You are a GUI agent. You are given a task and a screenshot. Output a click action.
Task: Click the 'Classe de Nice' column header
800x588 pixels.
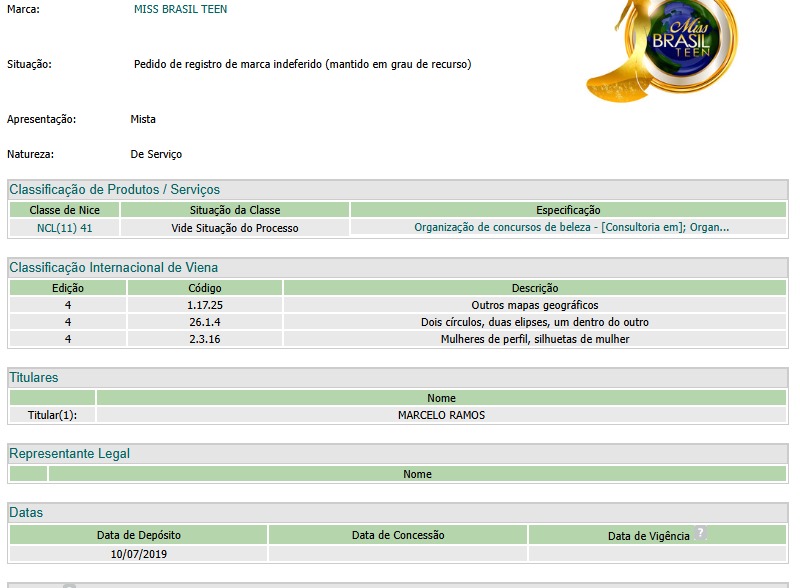[64, 210]
